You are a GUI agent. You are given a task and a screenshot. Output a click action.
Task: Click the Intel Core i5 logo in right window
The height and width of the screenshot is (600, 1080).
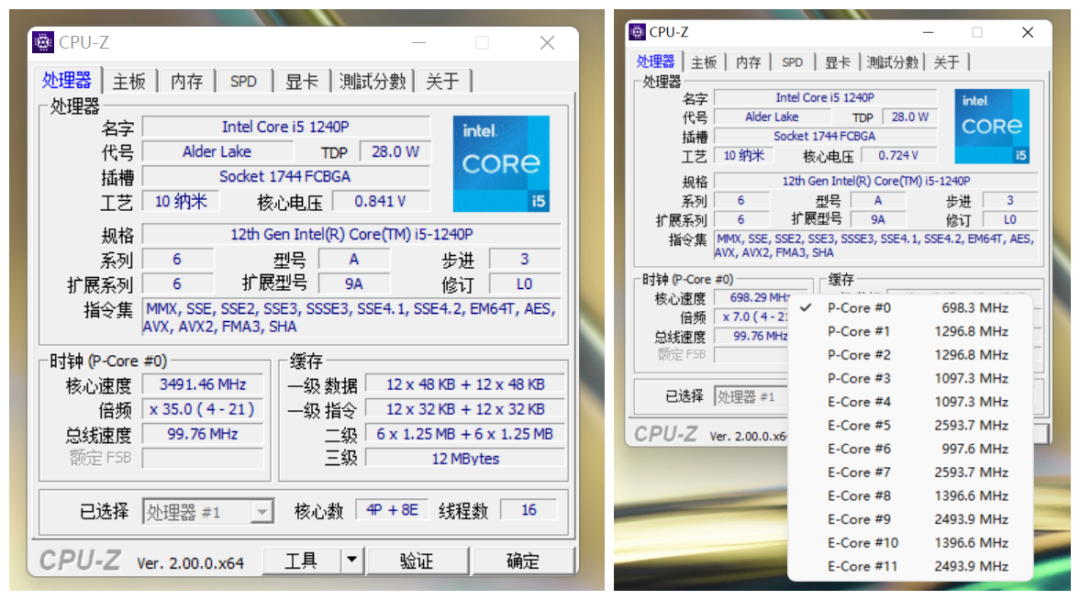tap(992, 126)
